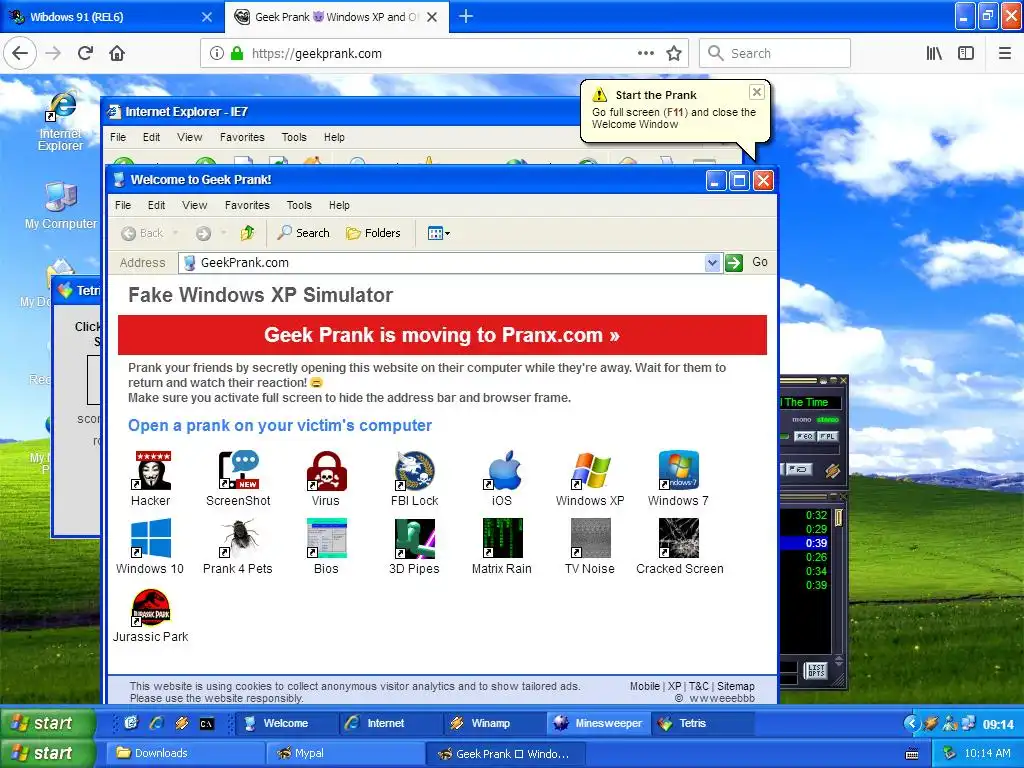Open Command Prompt from quick launch
Viewport: 1024px width, 768px height.
[206, 723]
